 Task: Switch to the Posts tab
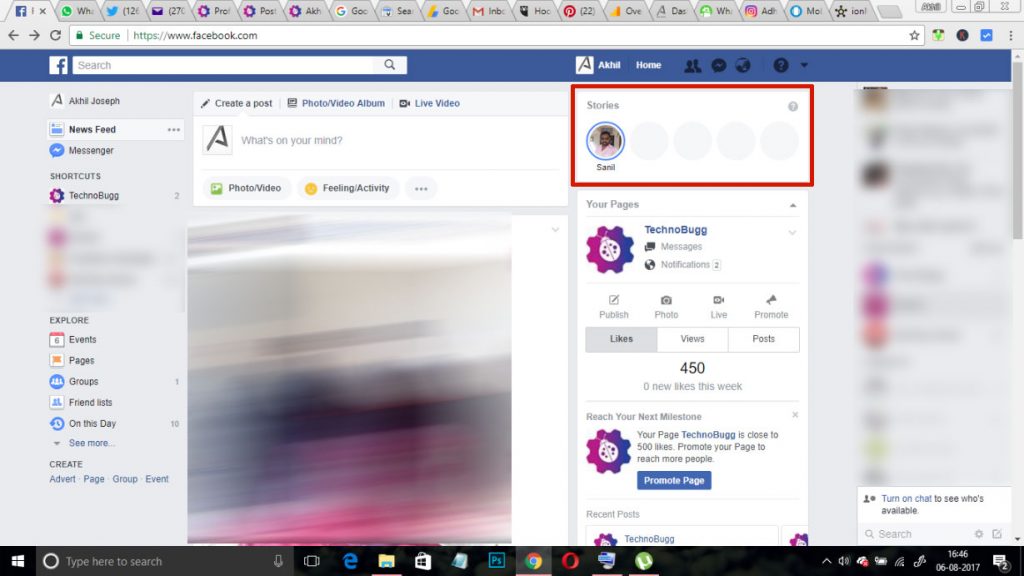click(x=763, y=339)
